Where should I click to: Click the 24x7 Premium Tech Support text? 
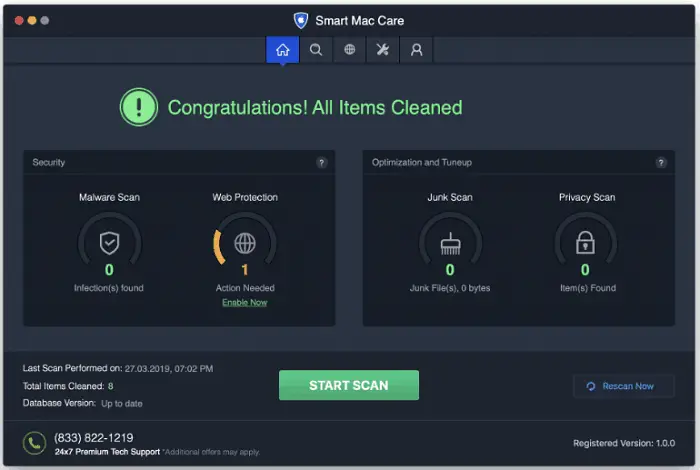[107, 452]
